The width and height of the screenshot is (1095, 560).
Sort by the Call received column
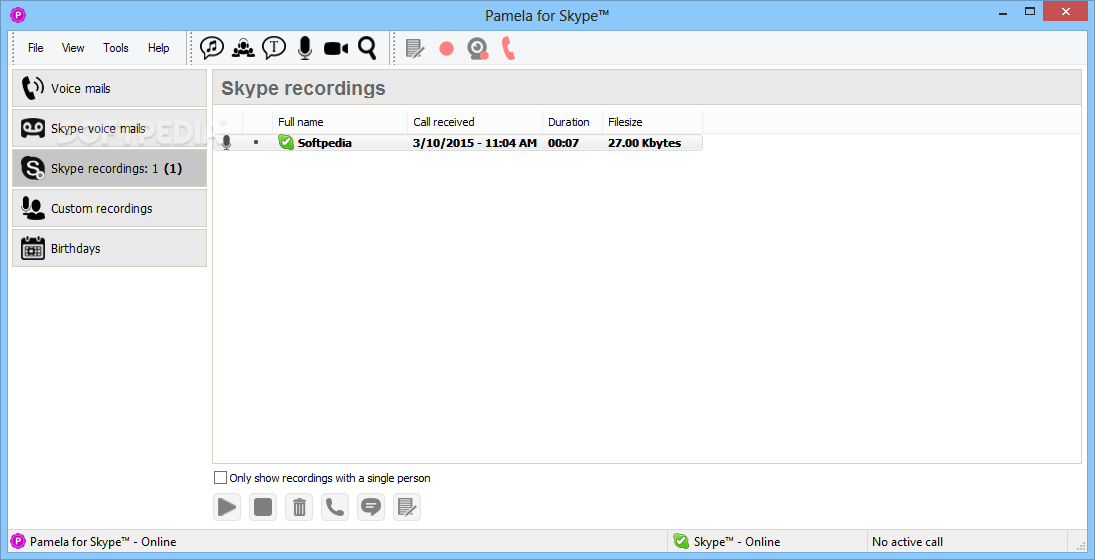click(475, 121)
